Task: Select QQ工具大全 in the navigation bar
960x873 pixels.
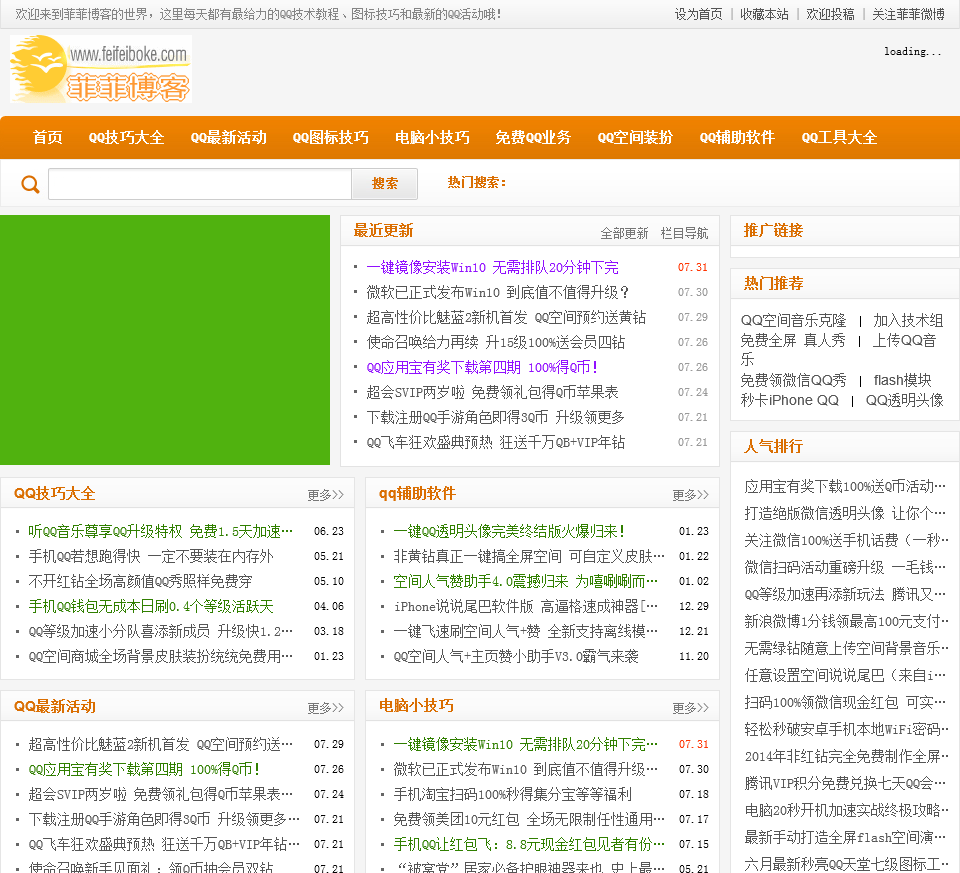Action: click(839, 138)
